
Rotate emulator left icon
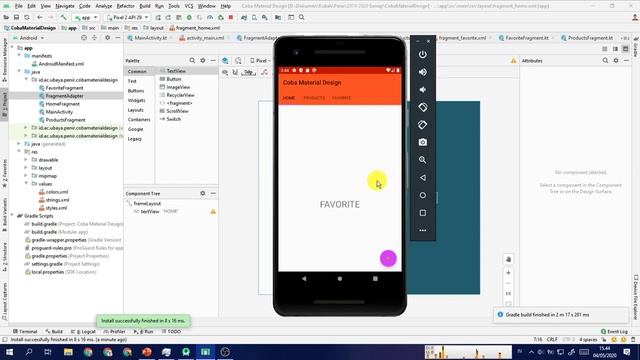point(422,107)
